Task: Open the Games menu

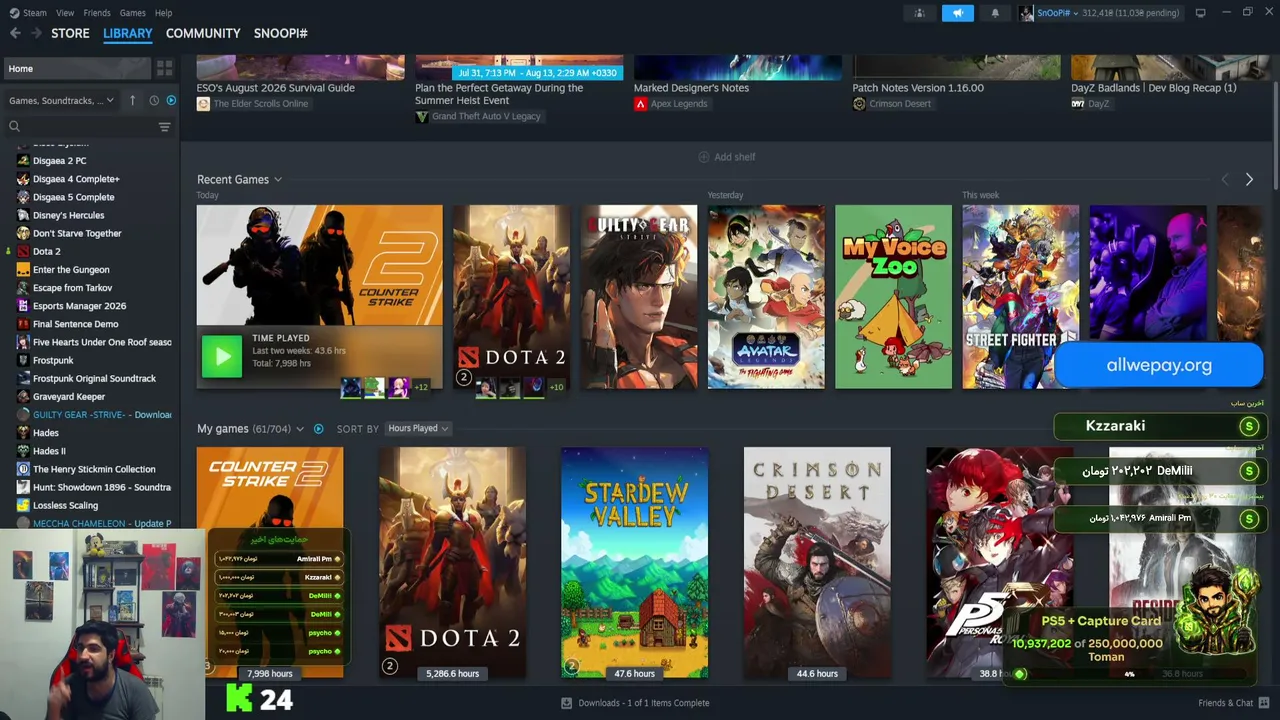Action: (133, 13)
